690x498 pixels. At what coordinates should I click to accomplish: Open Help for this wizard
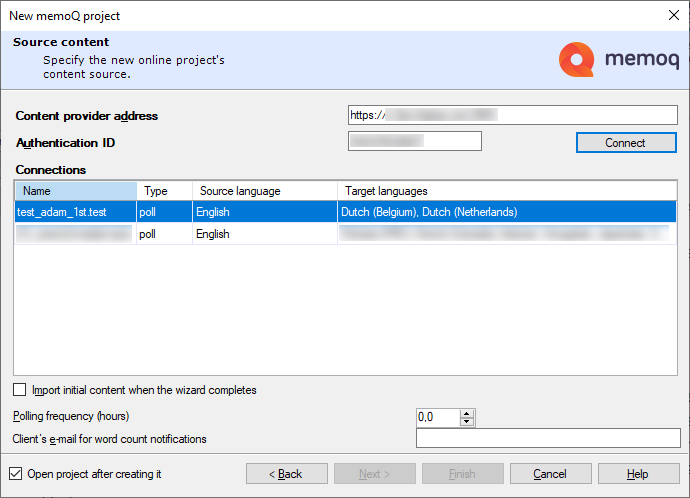point(637,474)
